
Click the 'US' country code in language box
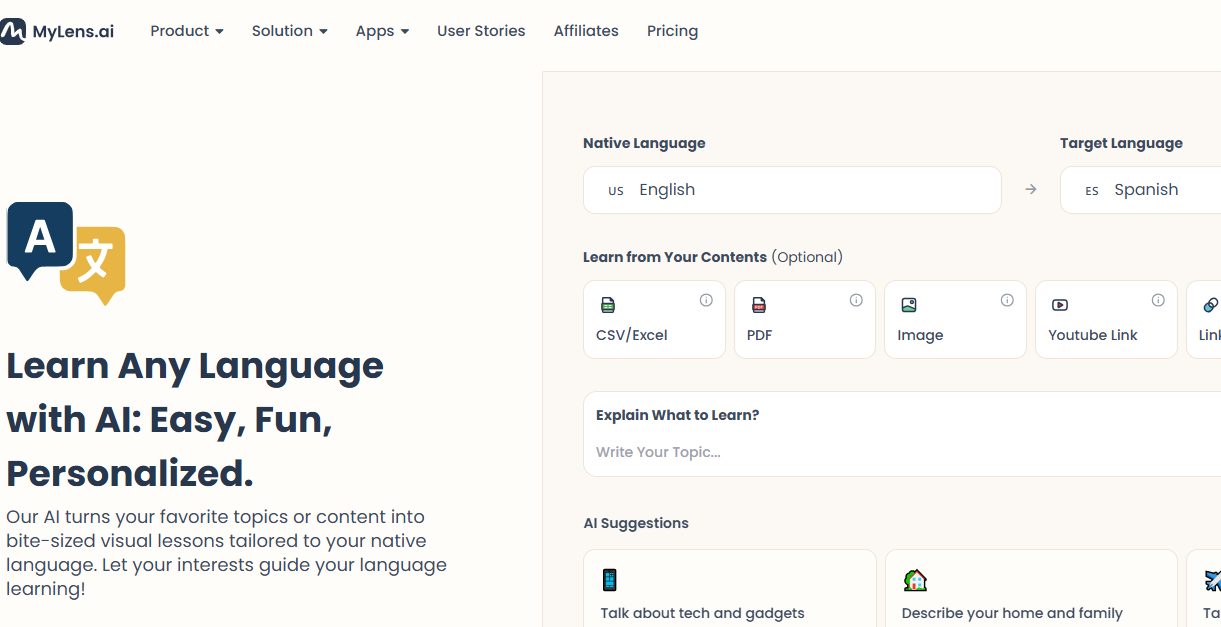coord(616,190)
